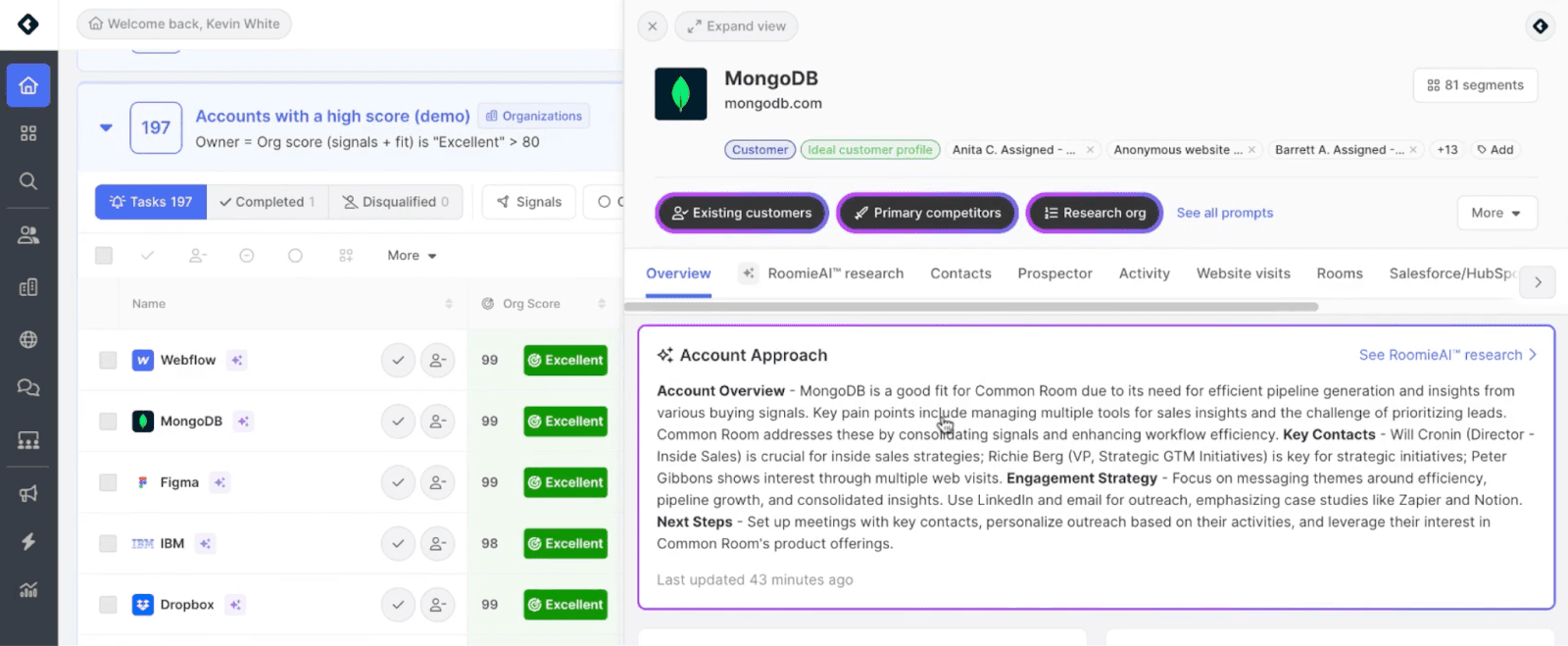The image size is (1568, 646).
Task: Open the Contacts tab
Action: 960,273
